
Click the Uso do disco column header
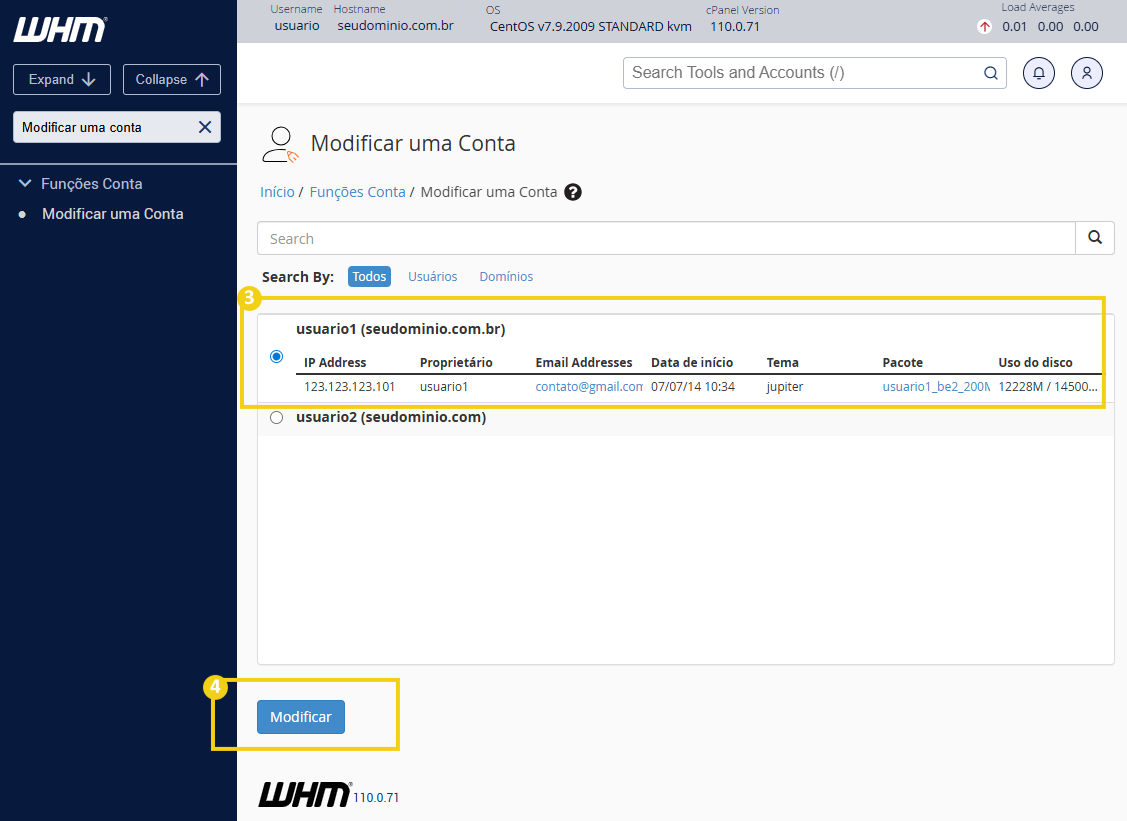point(1035,363)
